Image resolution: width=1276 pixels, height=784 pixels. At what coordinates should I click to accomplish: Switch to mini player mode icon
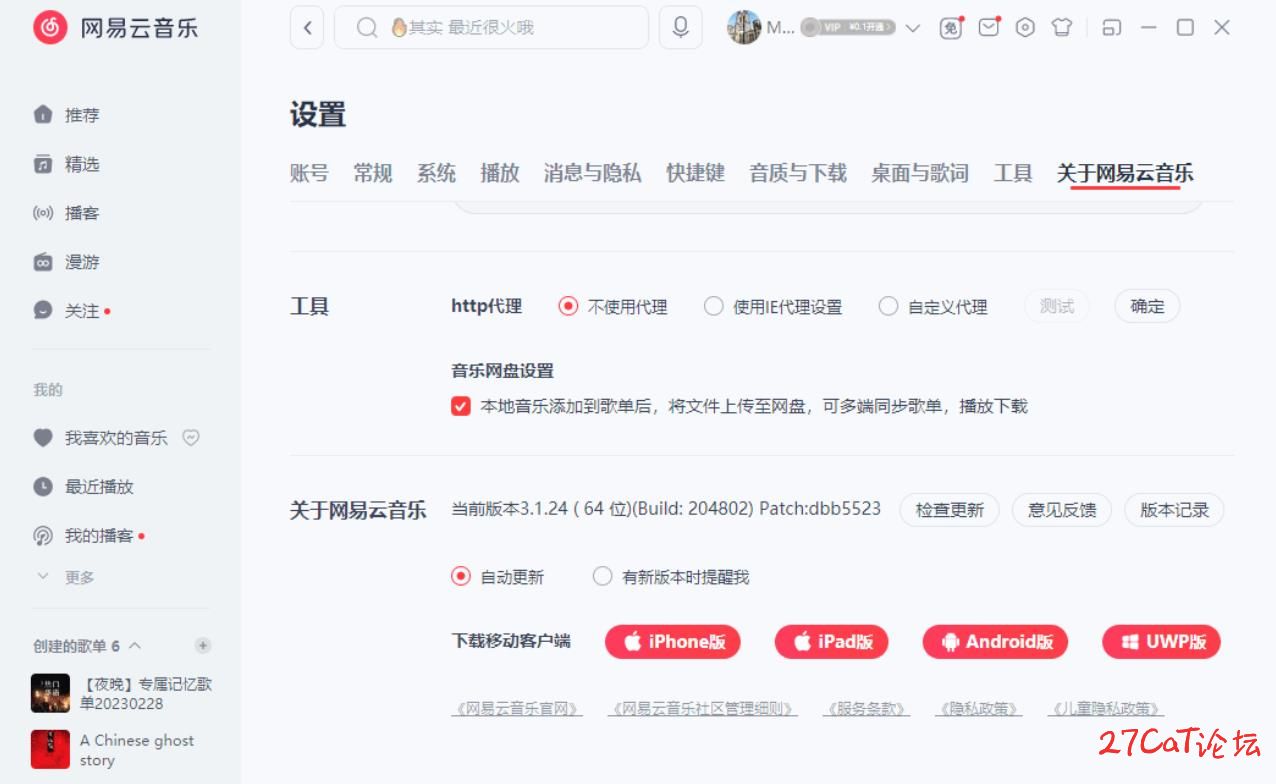click(x=1111, y=28)
